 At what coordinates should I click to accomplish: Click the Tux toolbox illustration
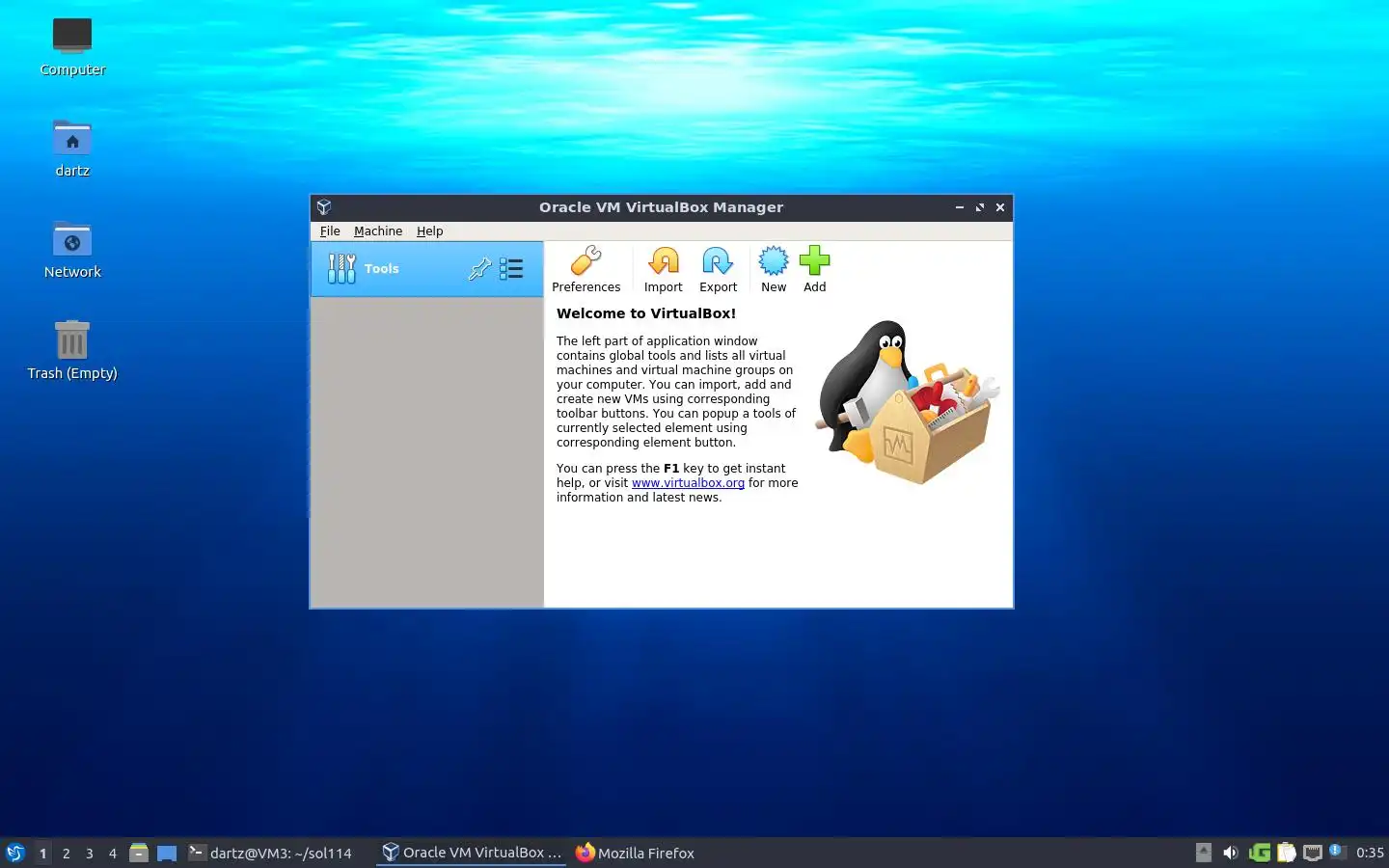point(907,402)
